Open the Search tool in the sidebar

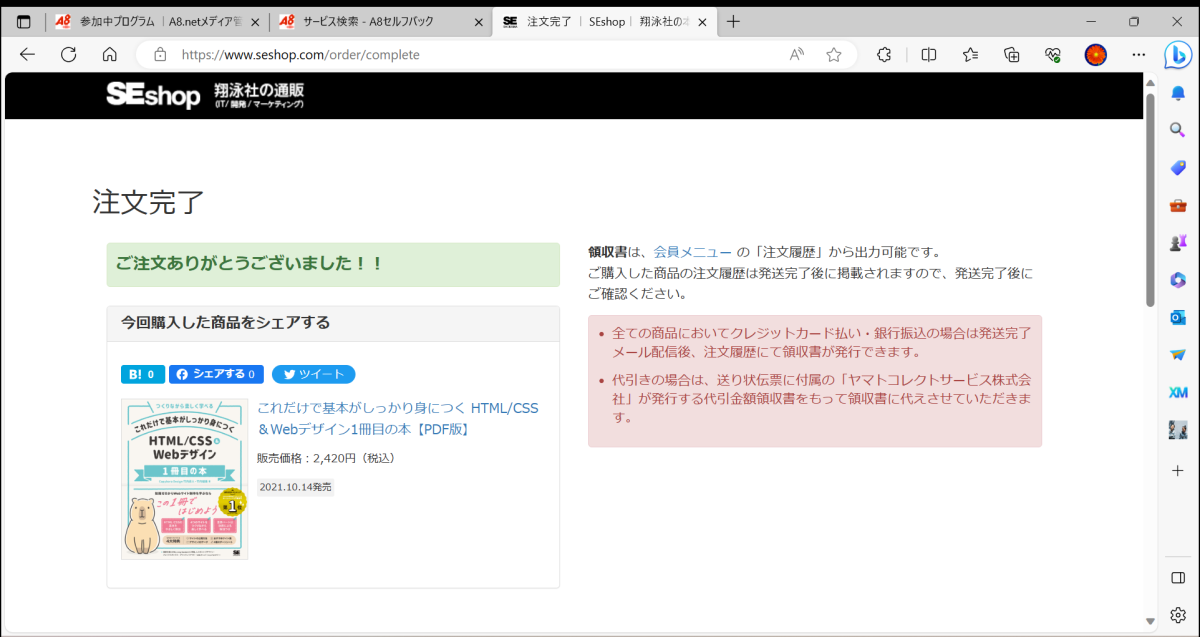pos(1177,130)
